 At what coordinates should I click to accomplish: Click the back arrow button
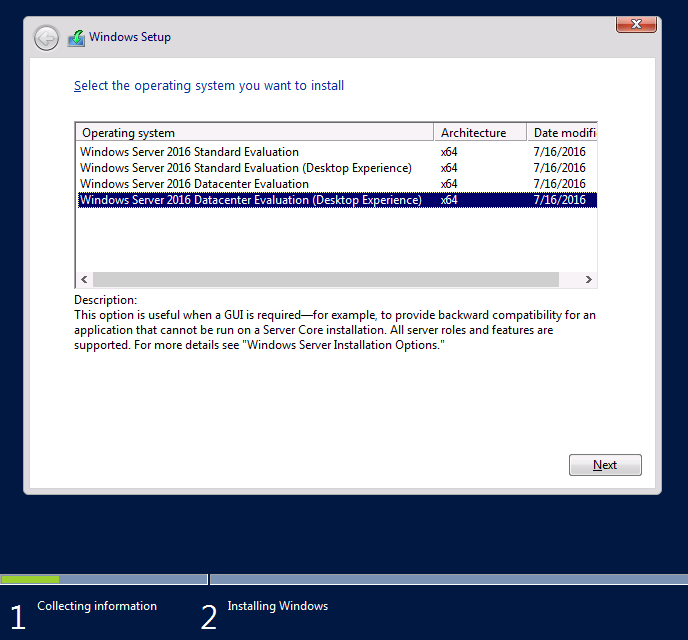click(47, 38)
